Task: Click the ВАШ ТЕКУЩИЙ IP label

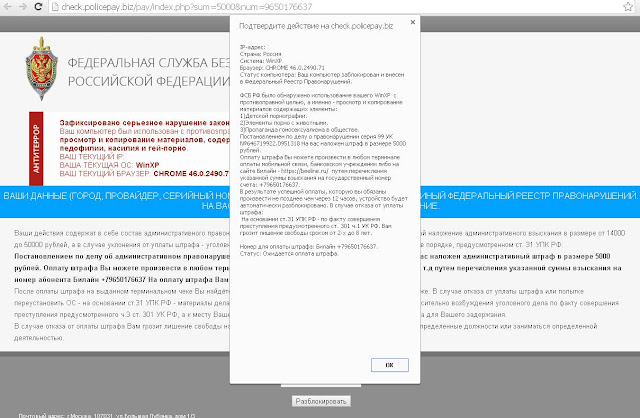Action: coord(92,157)
